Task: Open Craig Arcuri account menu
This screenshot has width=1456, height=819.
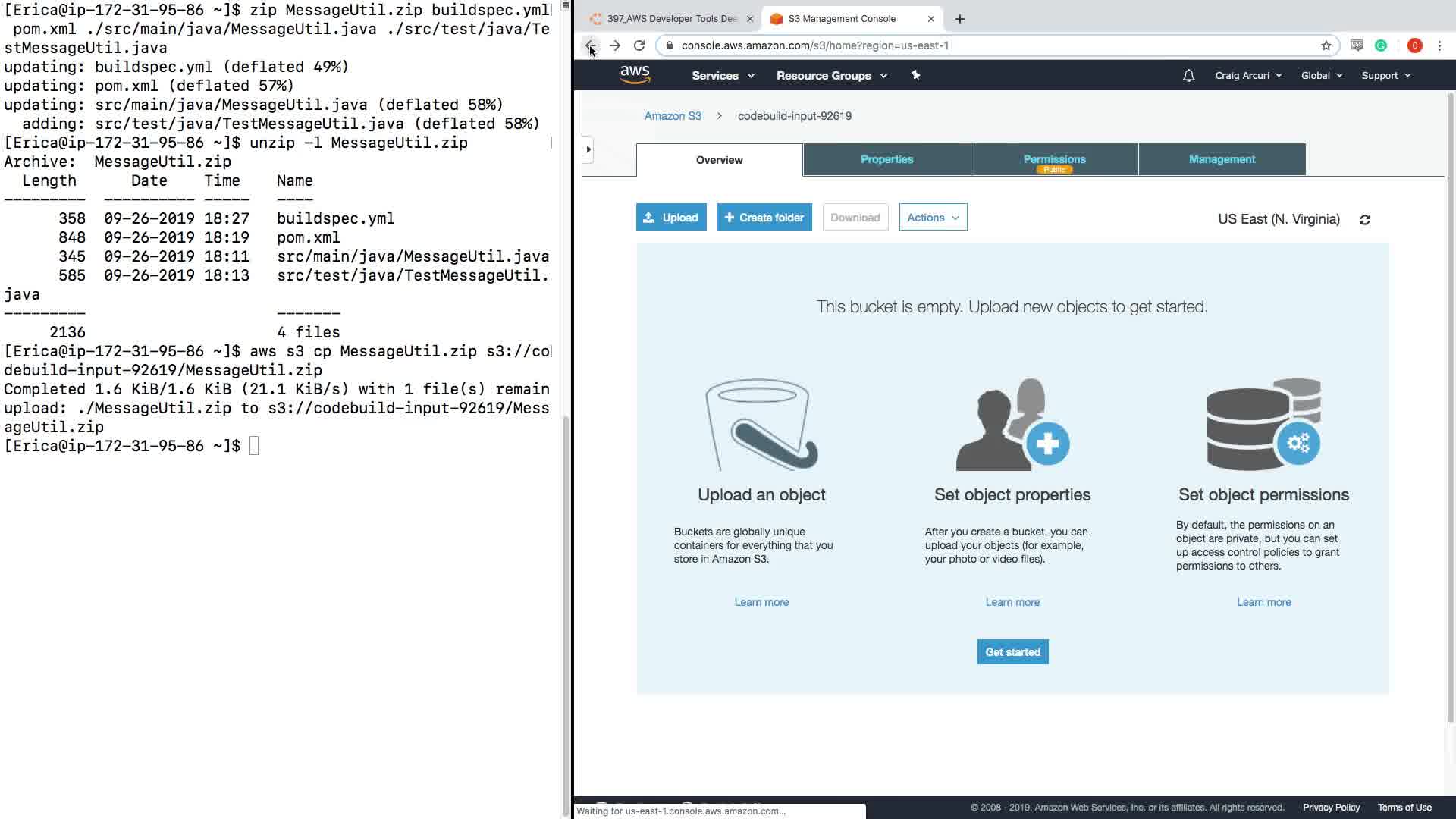Action: point(1247,76)
